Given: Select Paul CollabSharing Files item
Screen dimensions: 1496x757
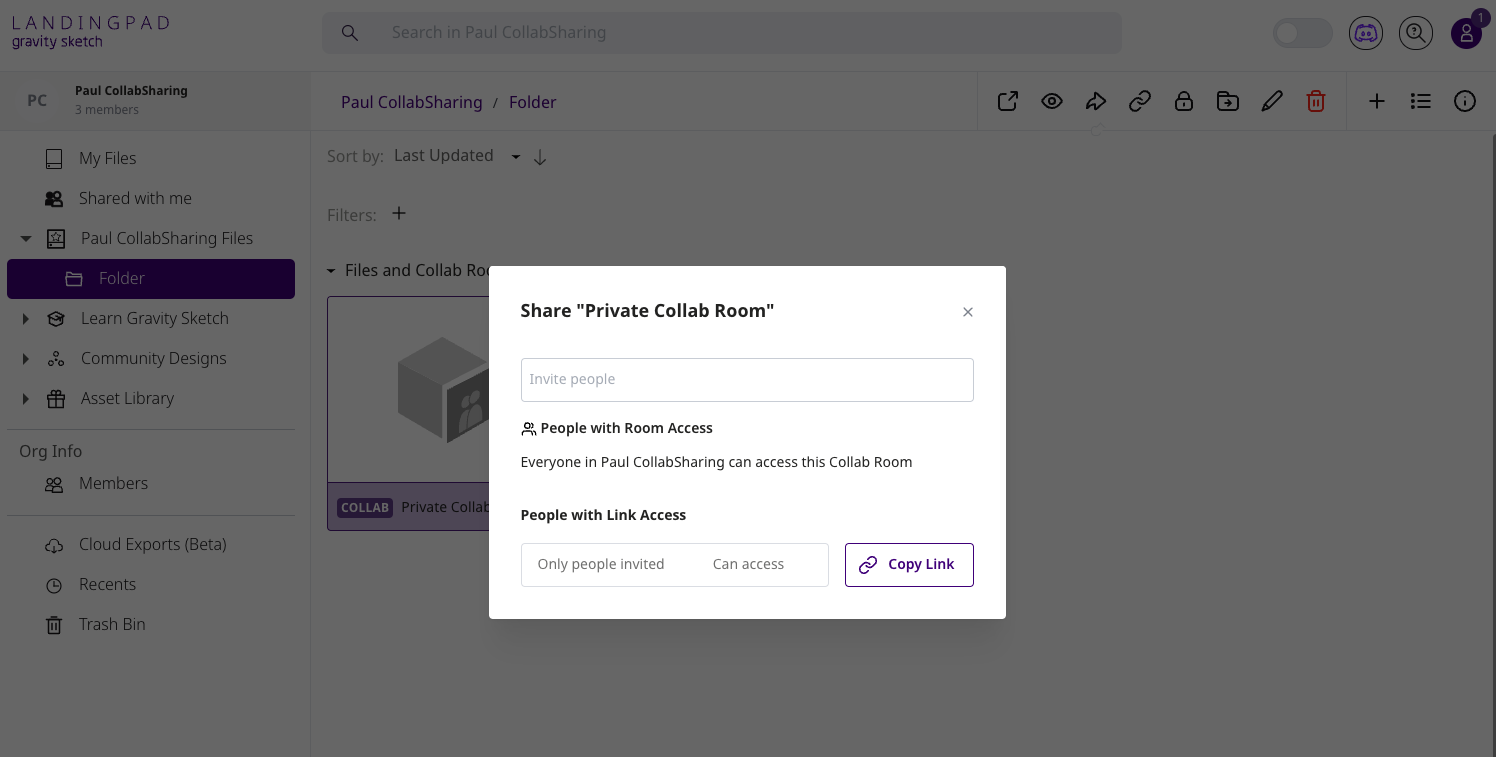Looking at the screenshot, I should coord(166,238).
